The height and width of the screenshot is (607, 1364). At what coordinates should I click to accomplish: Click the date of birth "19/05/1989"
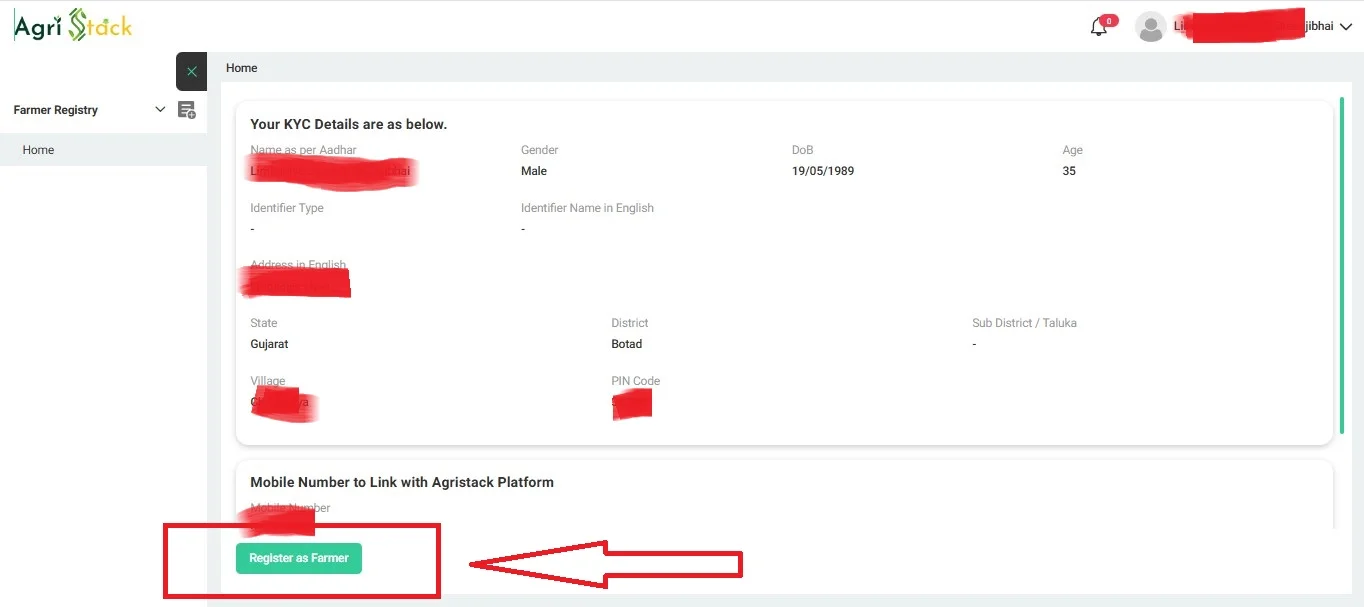pyautogui.click(x=823, y=171)
